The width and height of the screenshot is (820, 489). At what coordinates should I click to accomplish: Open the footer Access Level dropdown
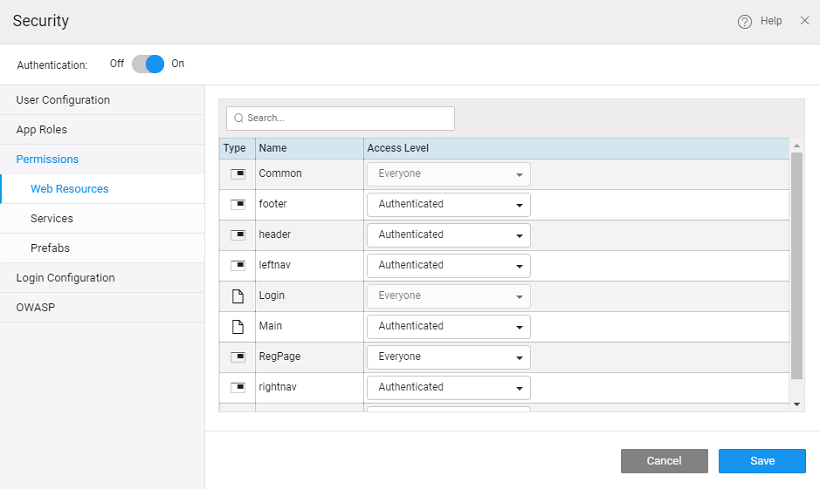point(448,205)
